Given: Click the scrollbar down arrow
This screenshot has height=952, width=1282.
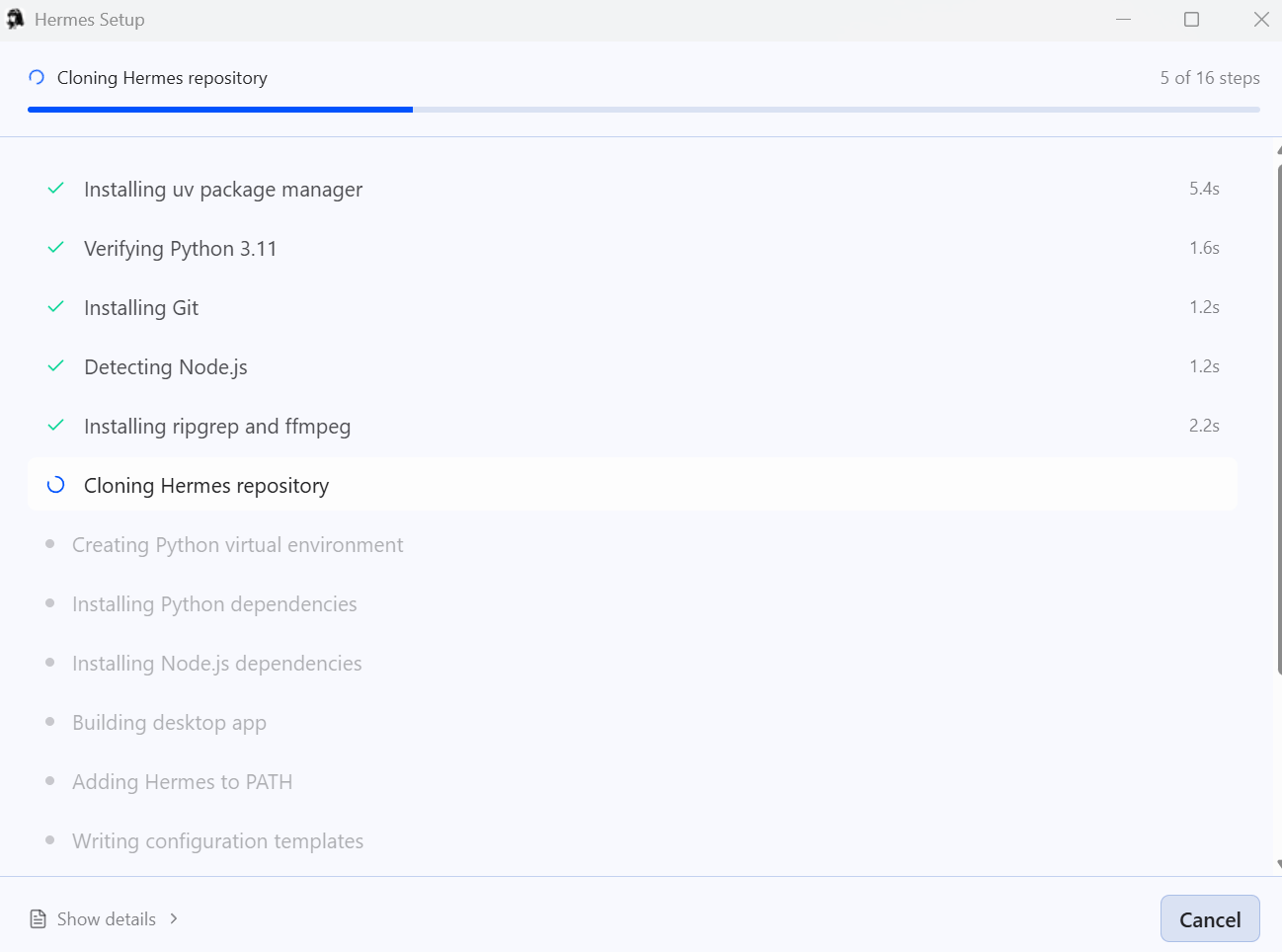Looking at the screenshot, I should tap(1279, 864).
